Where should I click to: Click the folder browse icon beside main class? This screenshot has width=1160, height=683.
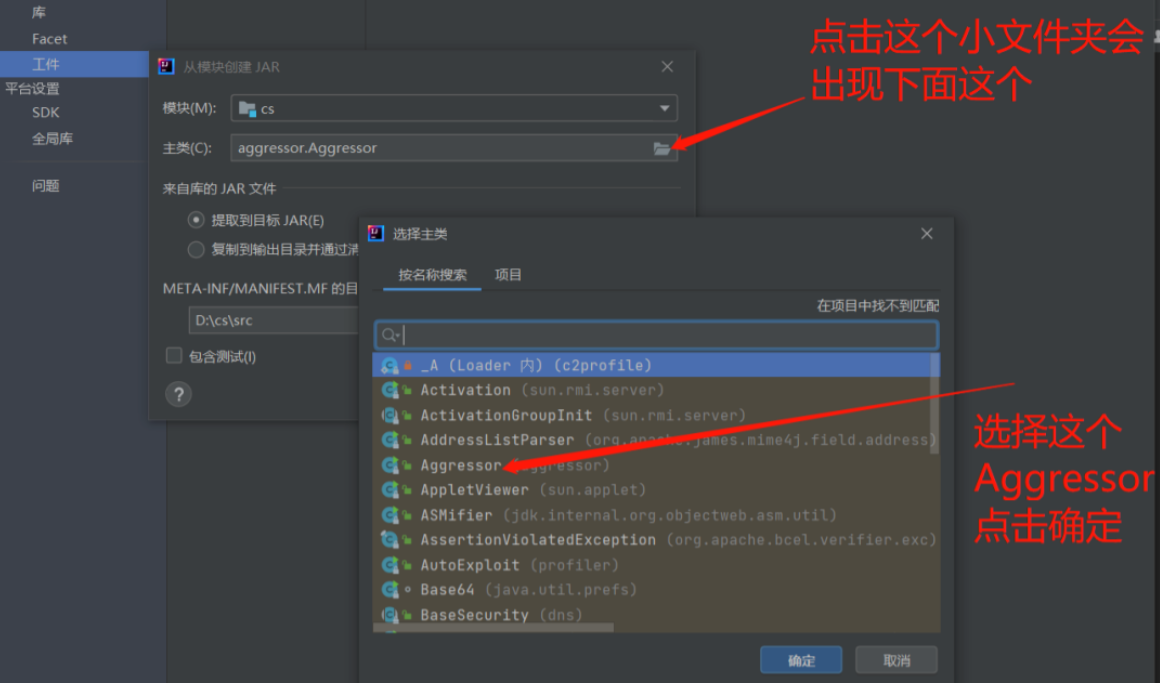pyautogui.click(x=661, y=148)
